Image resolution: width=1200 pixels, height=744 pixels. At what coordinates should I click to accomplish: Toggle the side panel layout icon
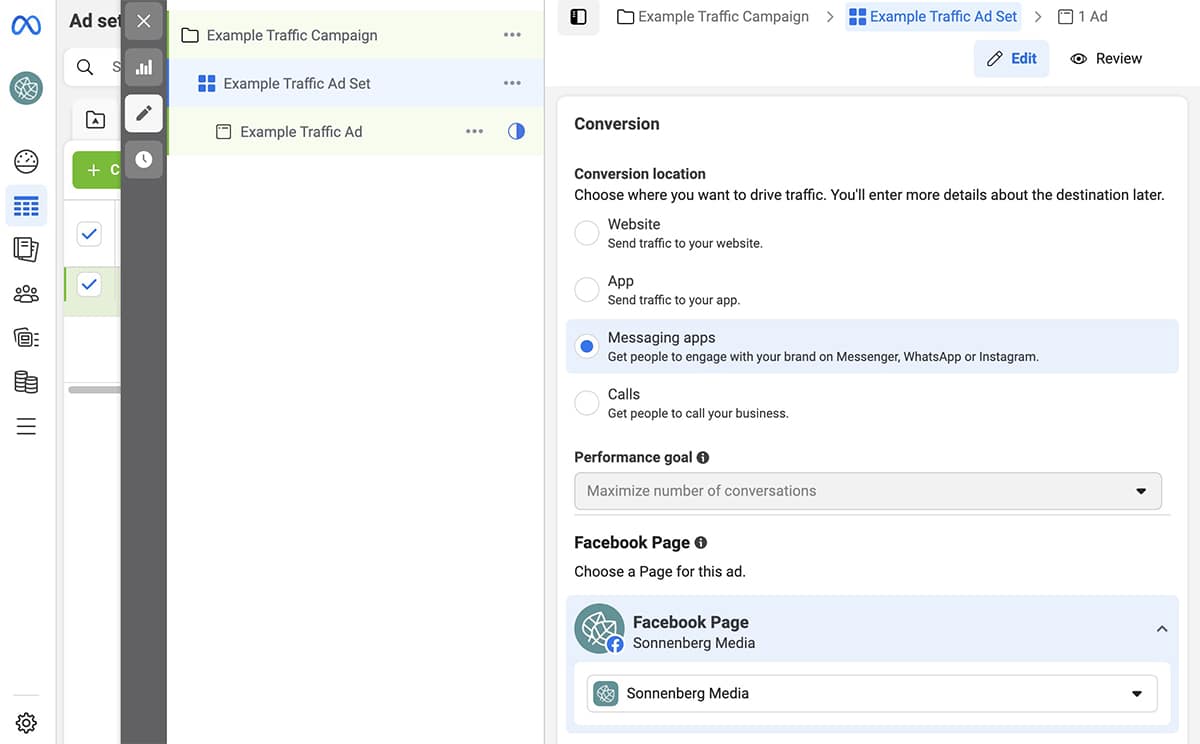[578, 16]
